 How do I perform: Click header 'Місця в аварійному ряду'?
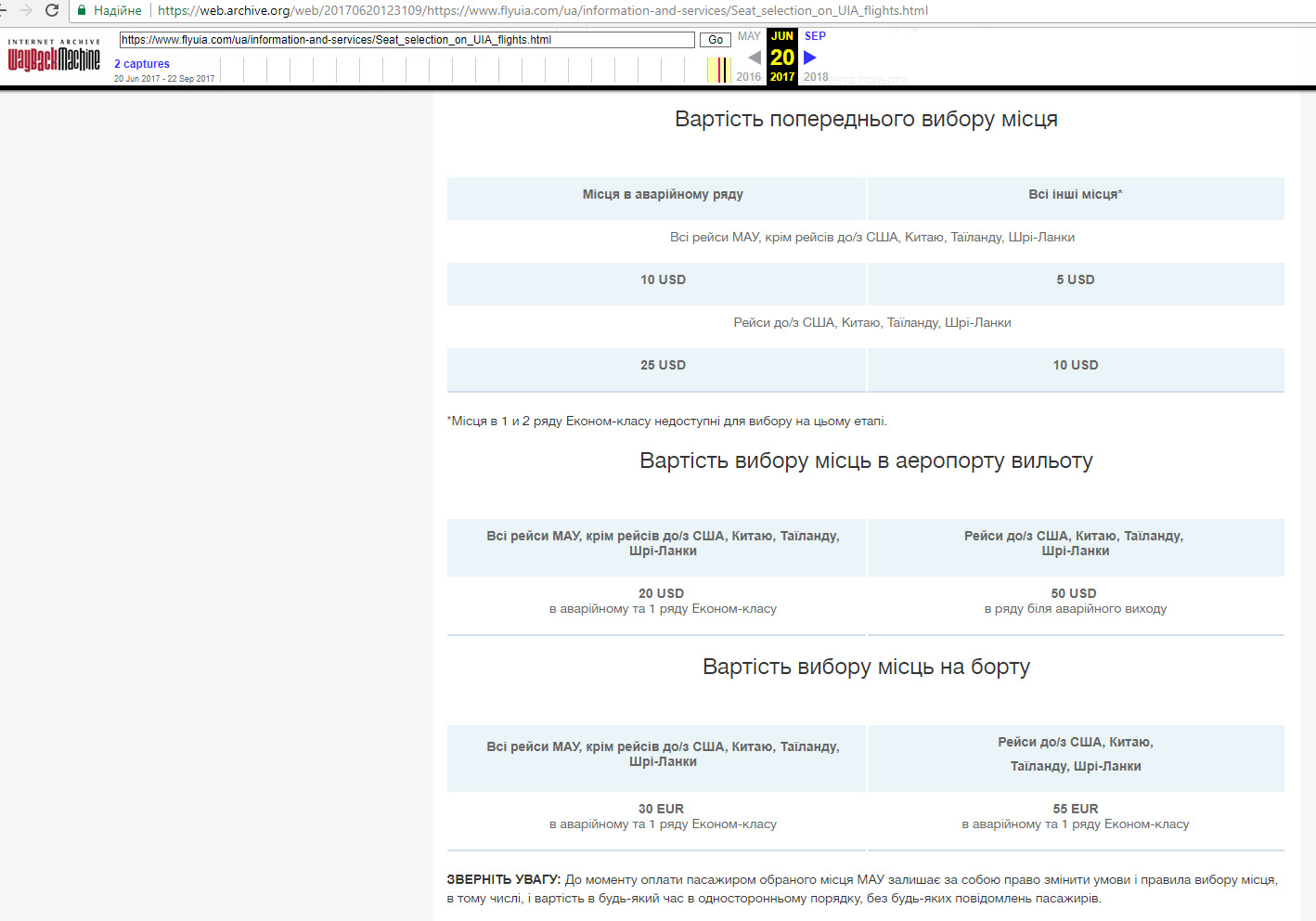click(663, 194)
